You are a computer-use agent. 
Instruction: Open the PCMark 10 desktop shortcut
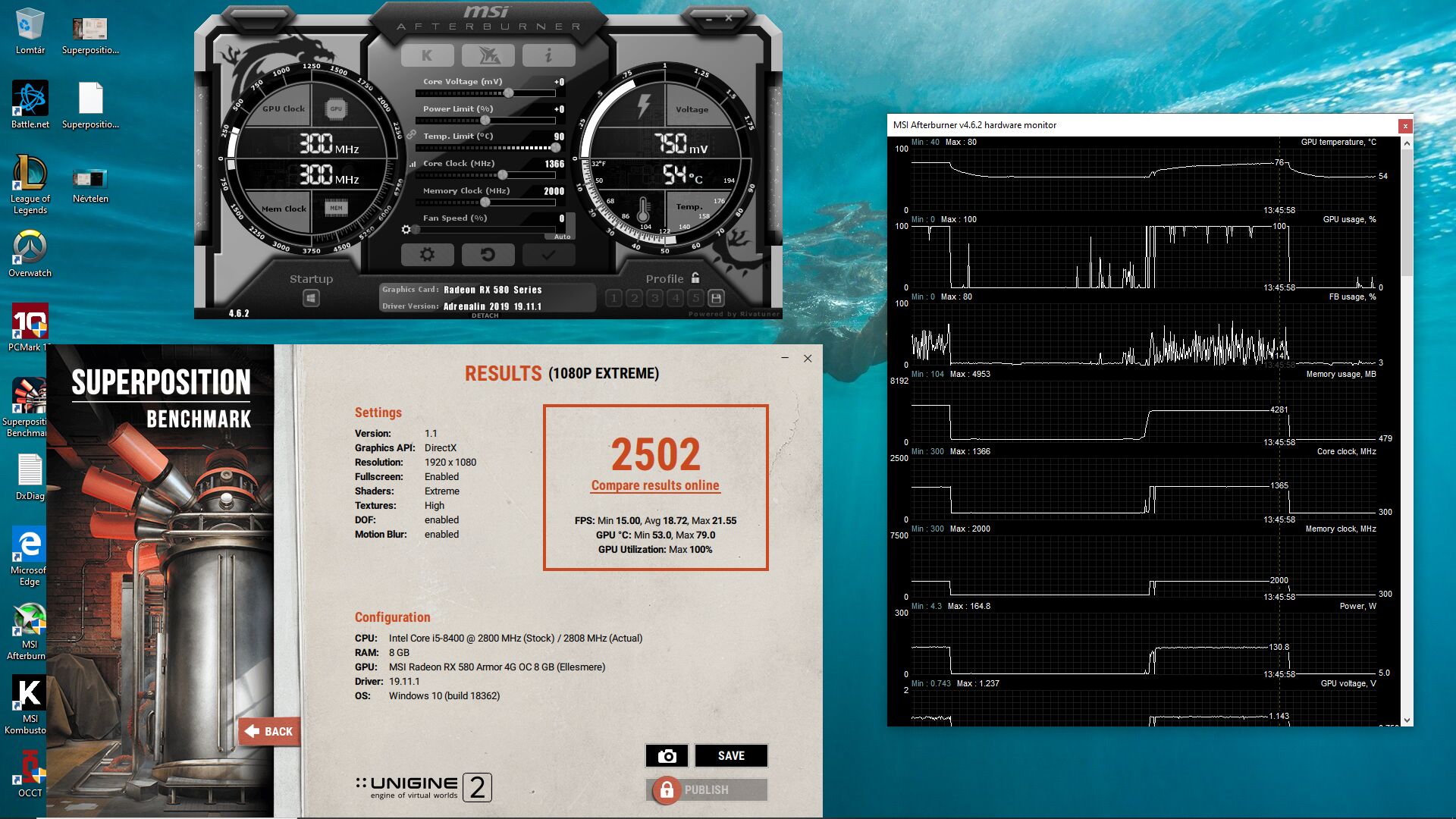[x=30, y=328]
